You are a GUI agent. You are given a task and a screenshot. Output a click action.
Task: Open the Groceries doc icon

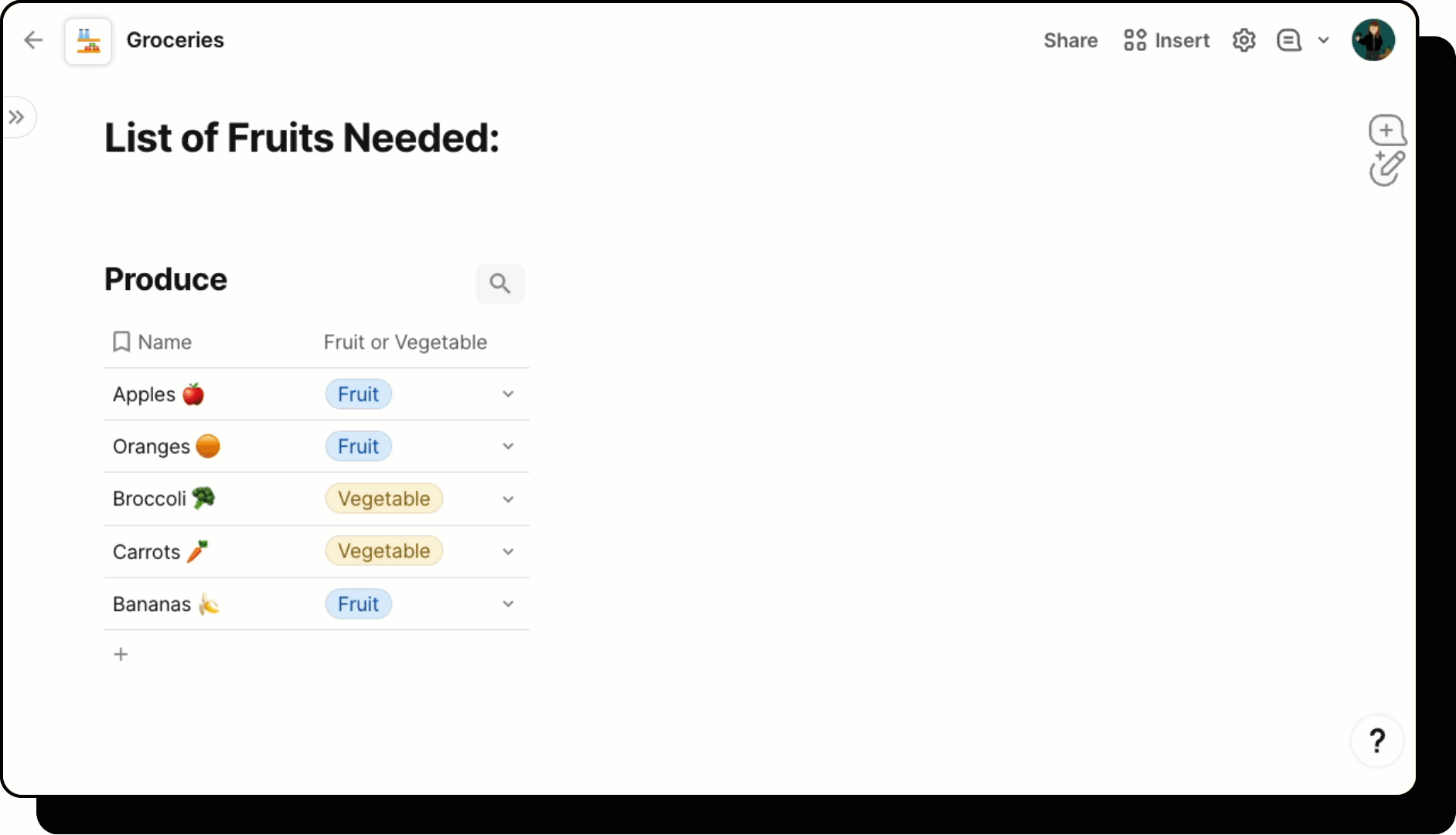click(88, 41)
